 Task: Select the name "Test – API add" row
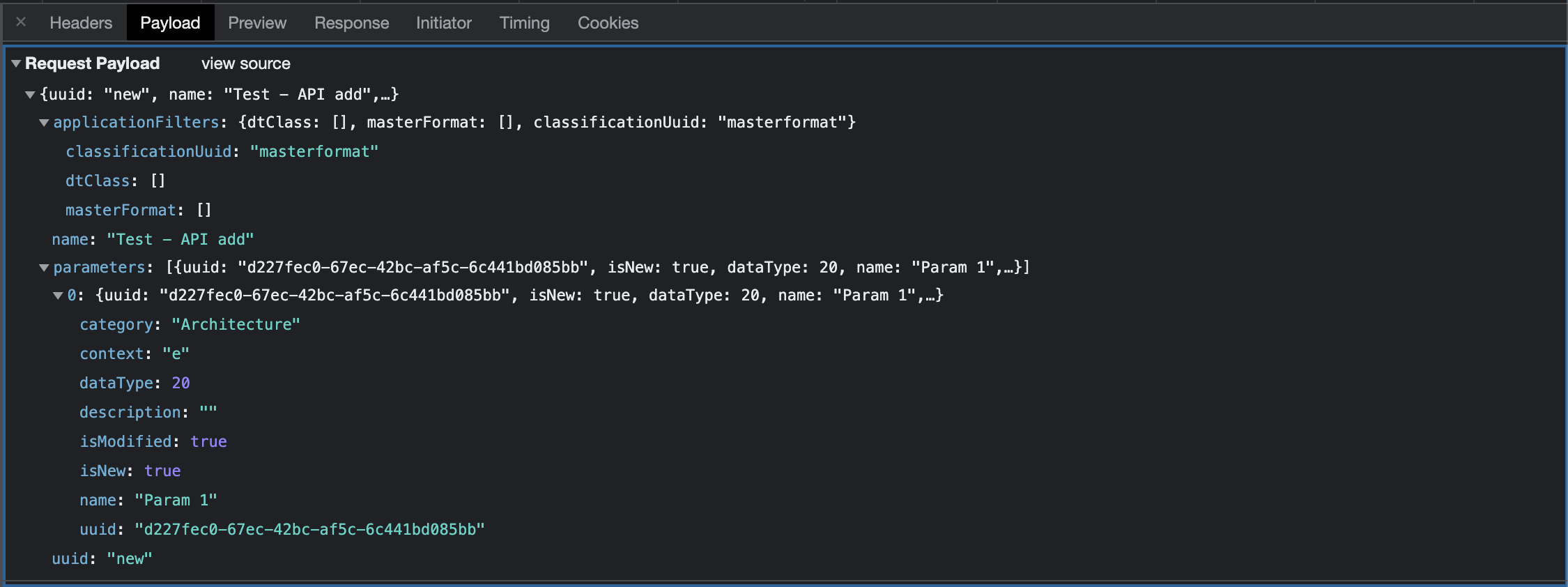pyautogui.click(x=153, y=239)
